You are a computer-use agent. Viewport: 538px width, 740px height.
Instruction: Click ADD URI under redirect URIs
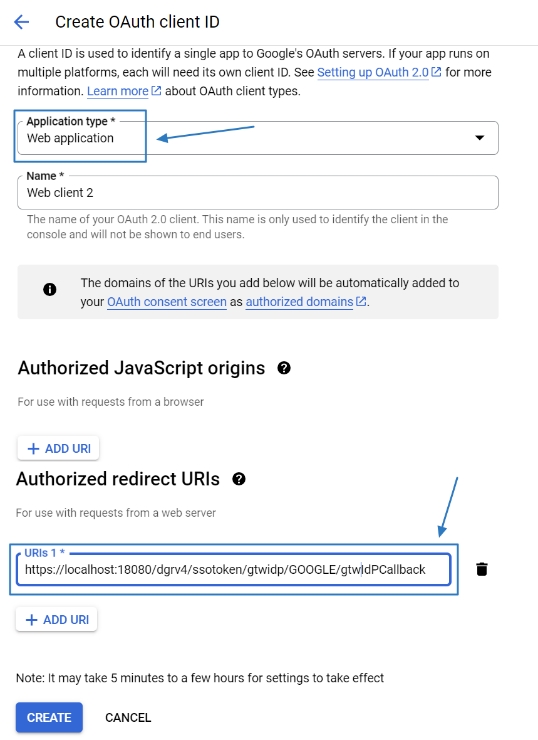click(57, 620)
